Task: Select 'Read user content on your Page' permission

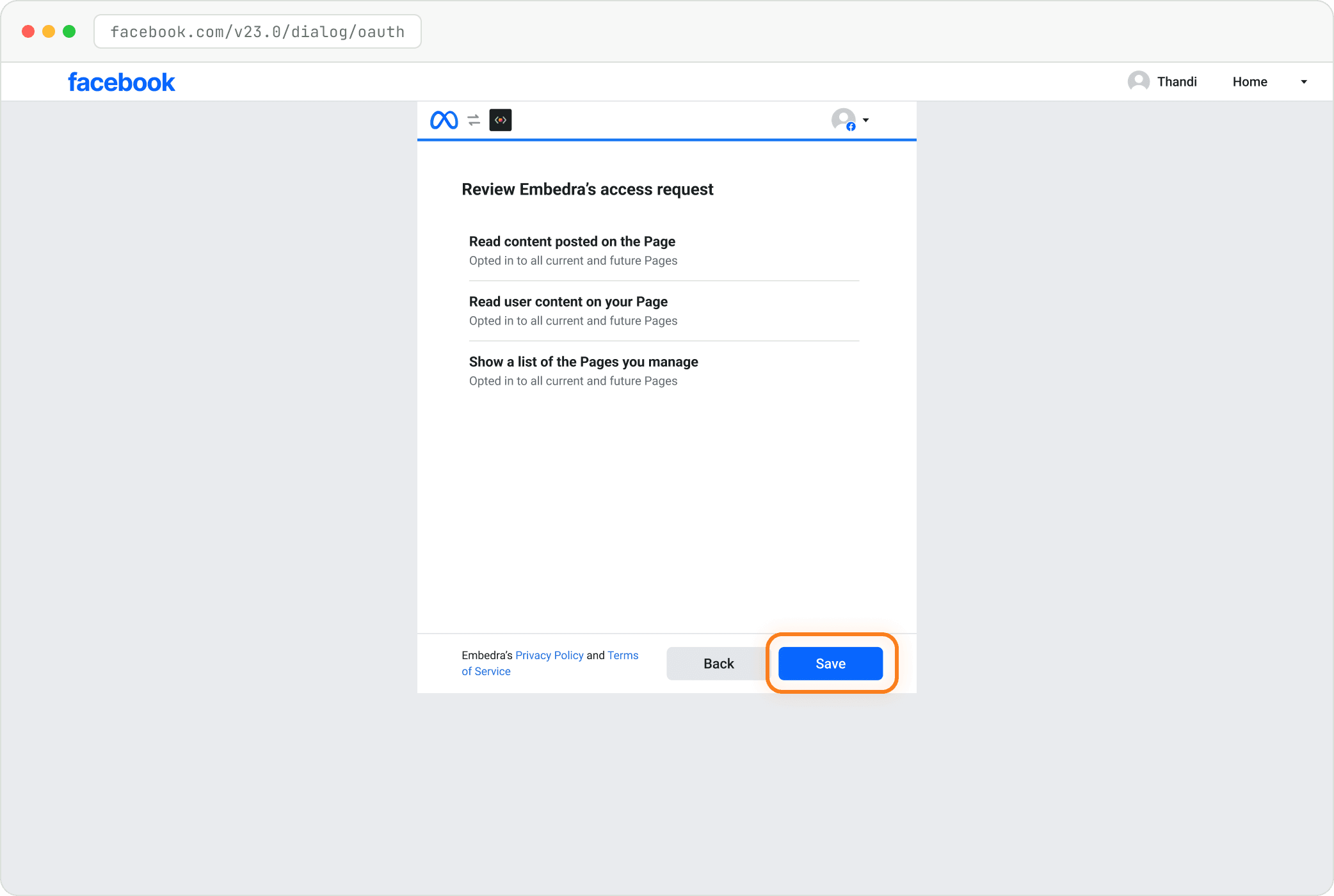Action: click(x=664, y=311)
